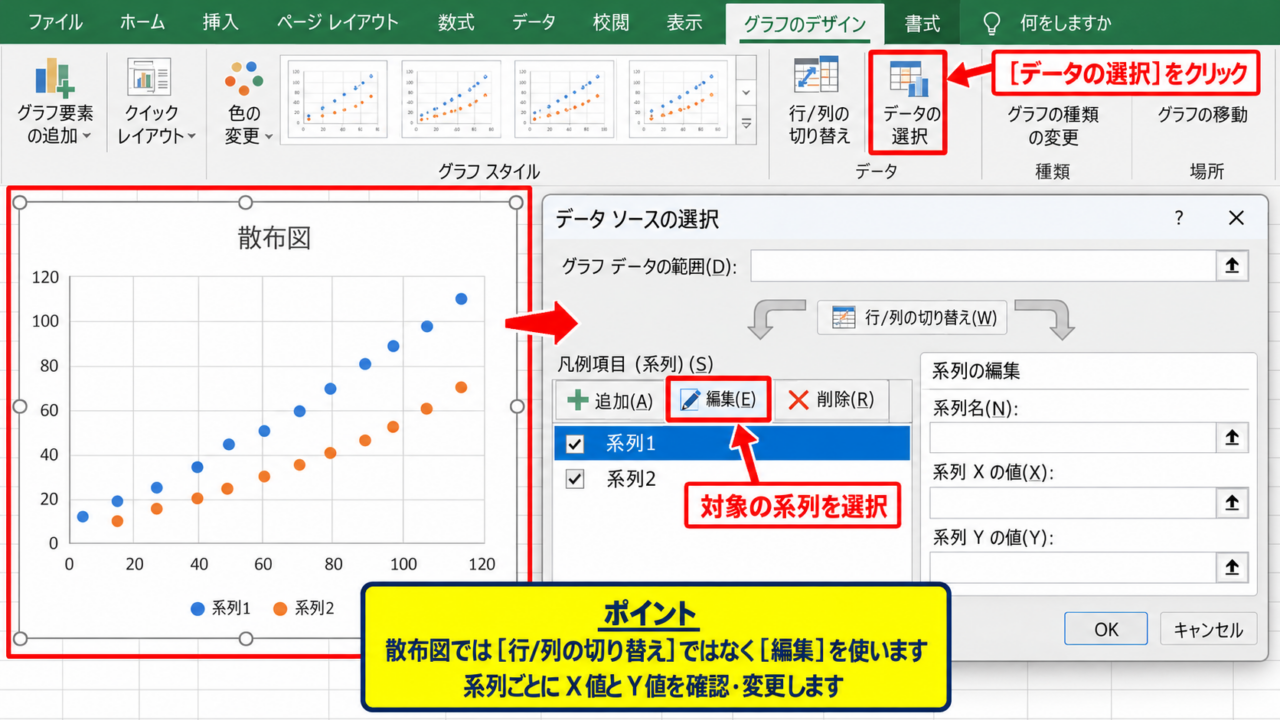Click the lightbulb 何をしますか search icon

[992, 23]
